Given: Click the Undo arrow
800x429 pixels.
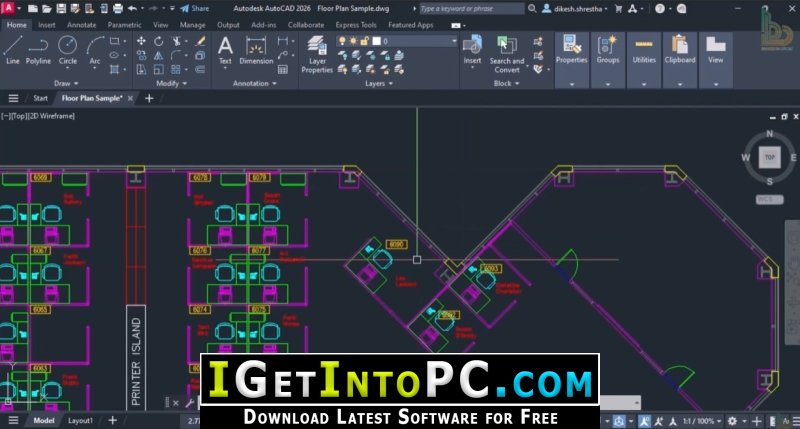Looking at the screenshot, I should tap(132, 9).
